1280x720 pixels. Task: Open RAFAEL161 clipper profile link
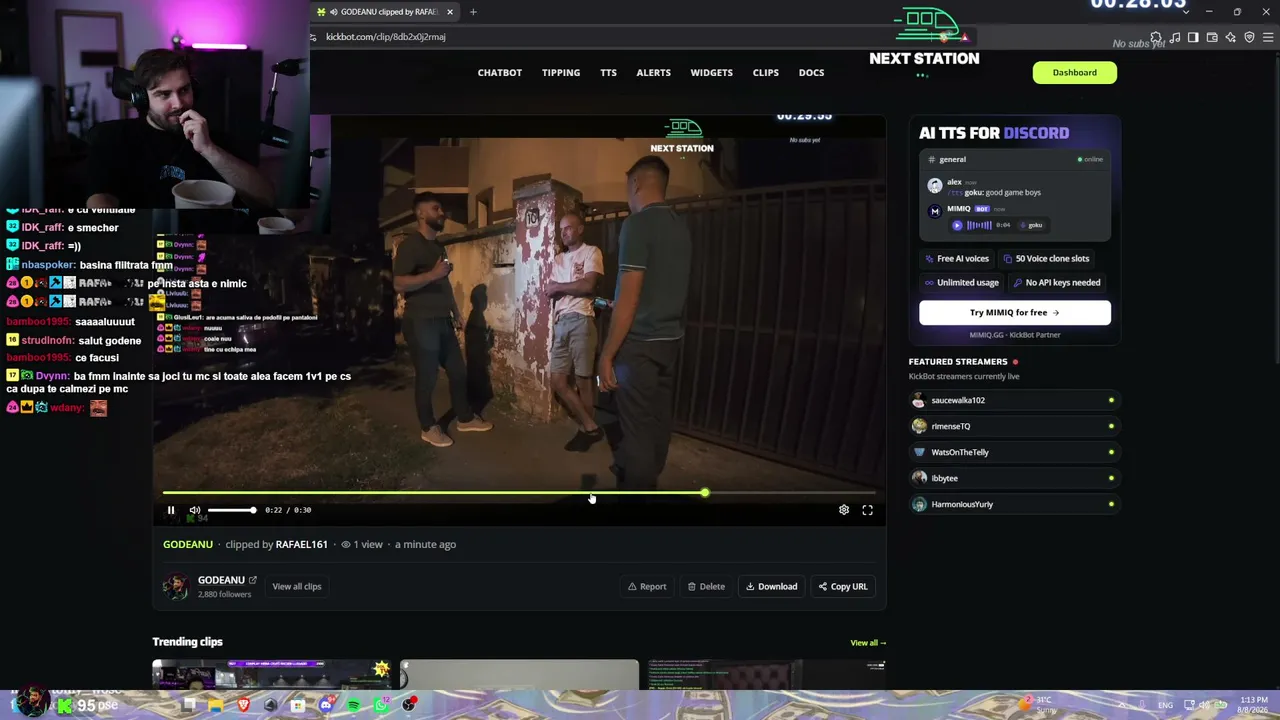pos(302,545)
